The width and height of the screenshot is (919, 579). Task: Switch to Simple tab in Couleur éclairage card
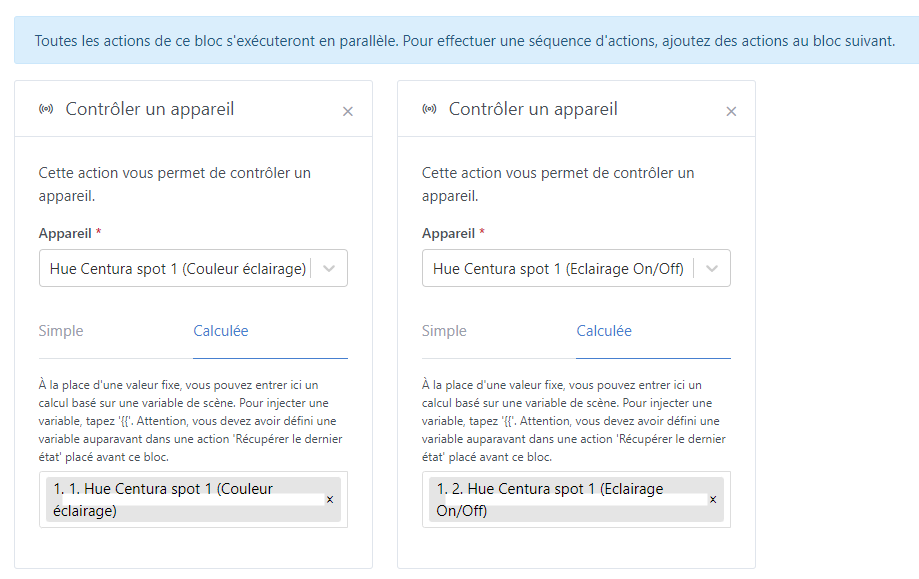(x=61, y=331)
